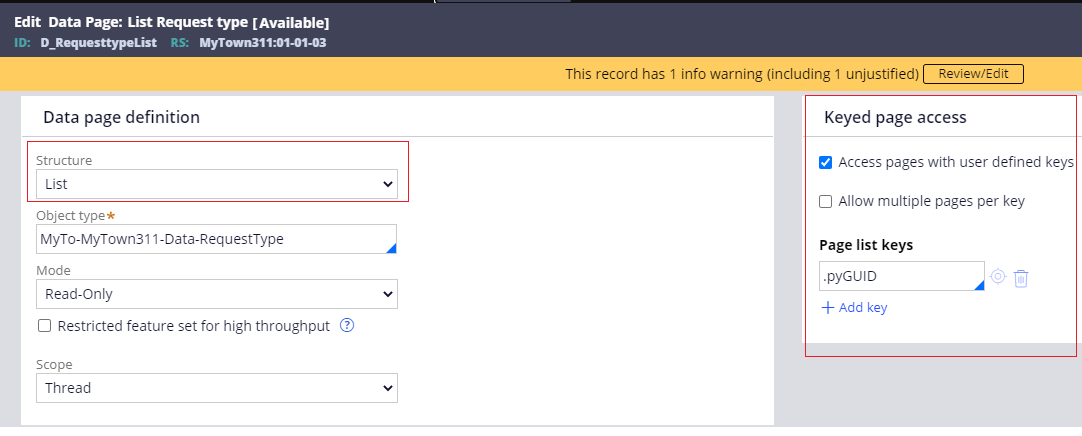Uncheck Access pages with user defined keys
The image size is (1082, 436).
[825, 163]
